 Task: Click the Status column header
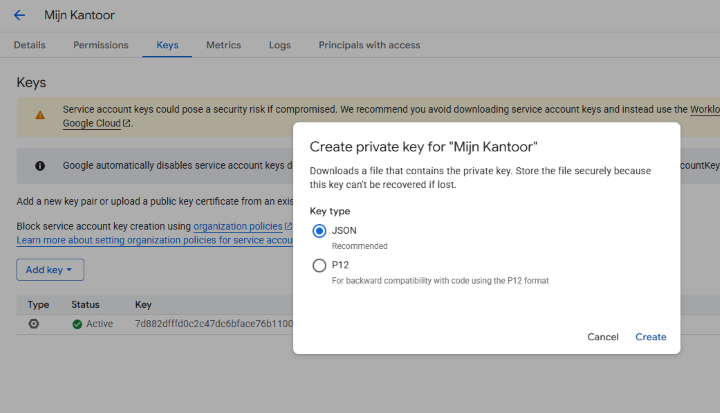click(85, 305)
